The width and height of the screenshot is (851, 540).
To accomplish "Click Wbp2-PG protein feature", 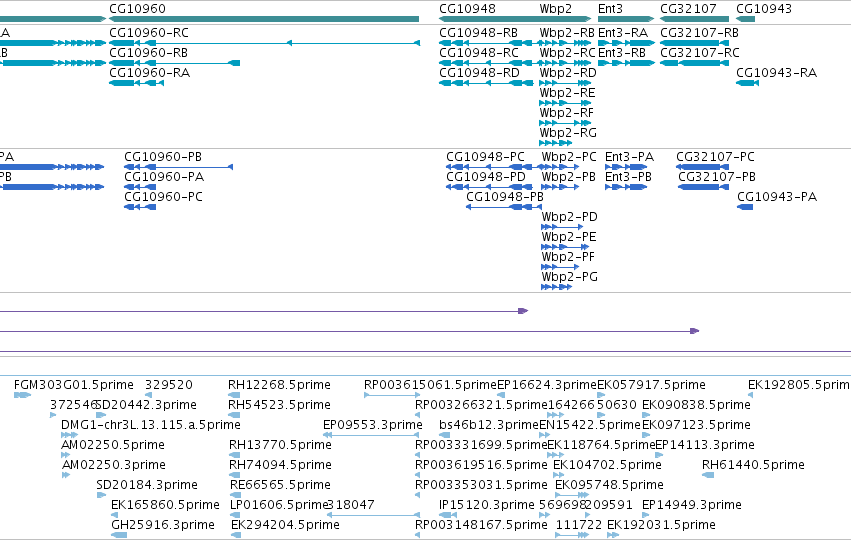I will click(556, 288).
